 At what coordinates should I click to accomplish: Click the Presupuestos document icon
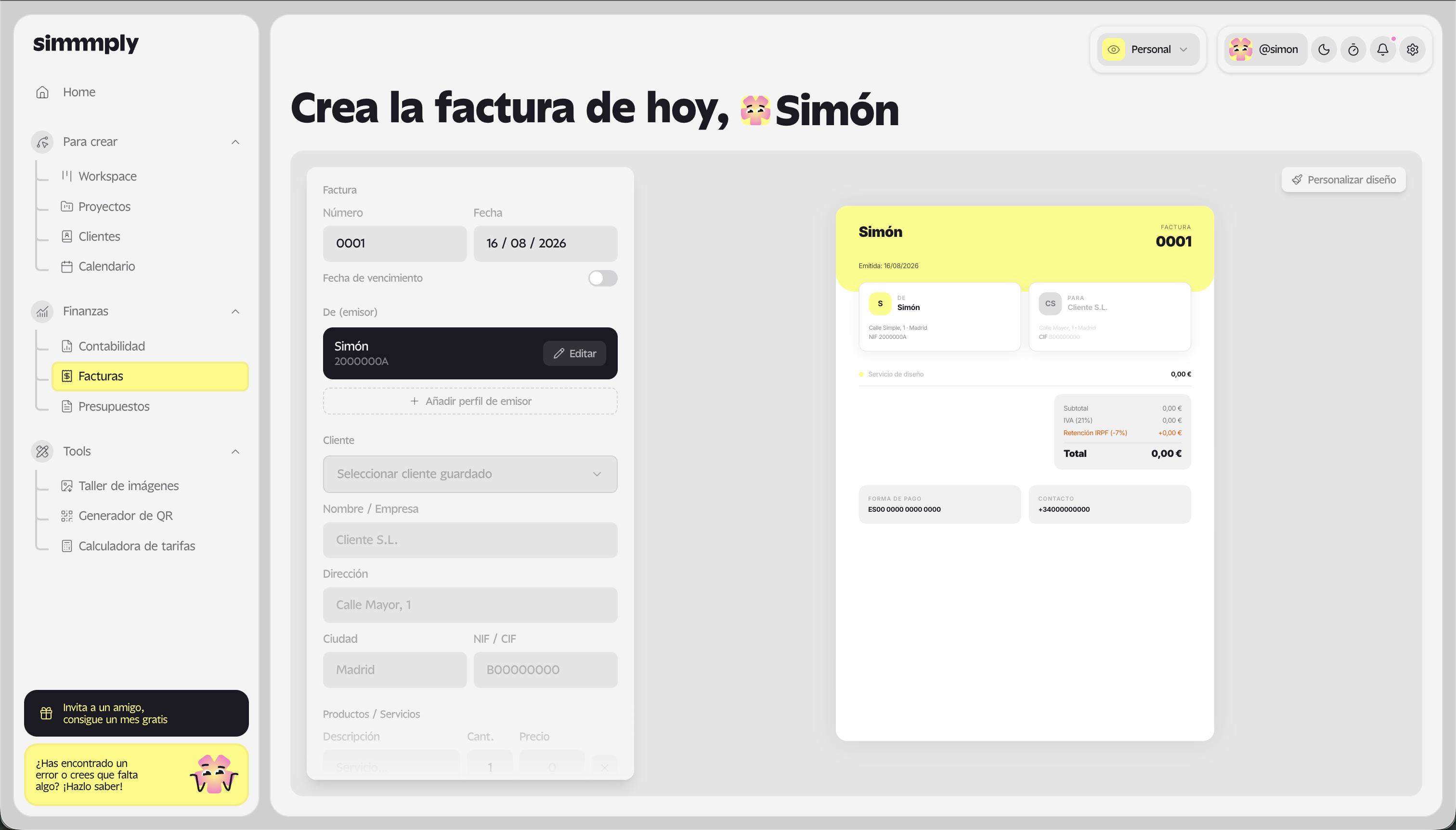[x=67, y=406]
